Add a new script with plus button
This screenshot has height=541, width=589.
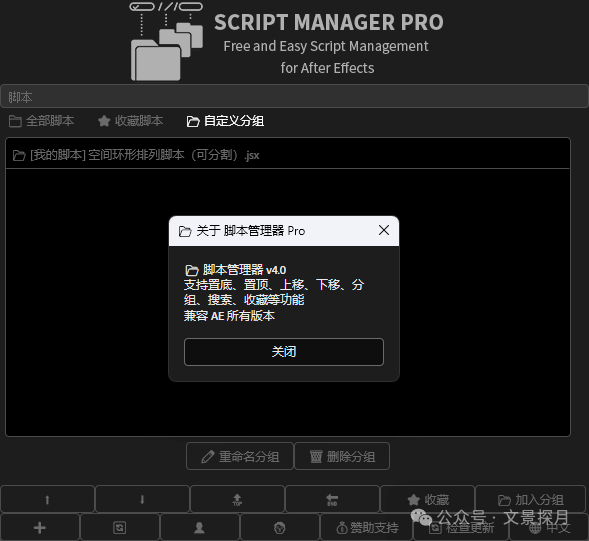tap(40, 527)
